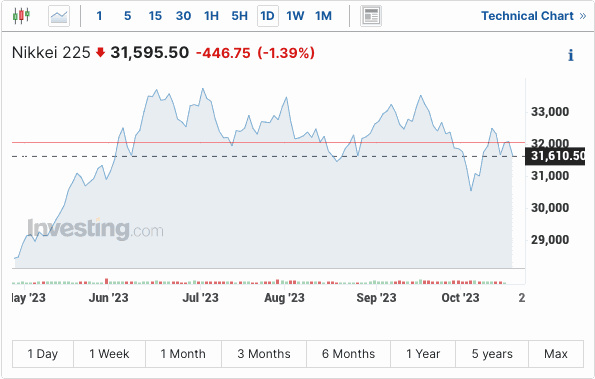
Task: Show the 3 Months range
Action: point(264,354)
